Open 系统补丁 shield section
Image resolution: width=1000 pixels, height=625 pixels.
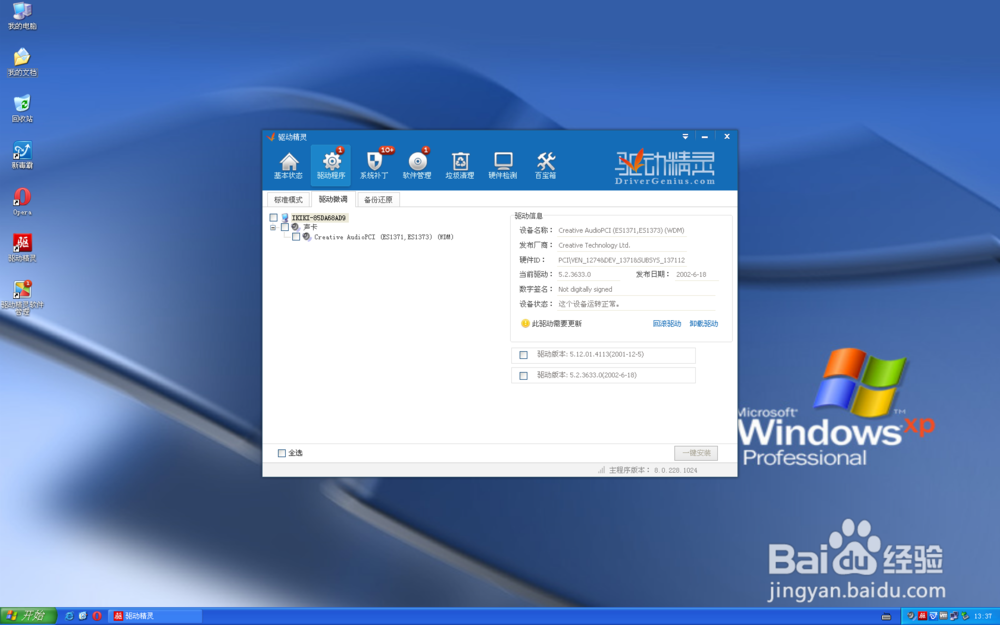(374, 166)
